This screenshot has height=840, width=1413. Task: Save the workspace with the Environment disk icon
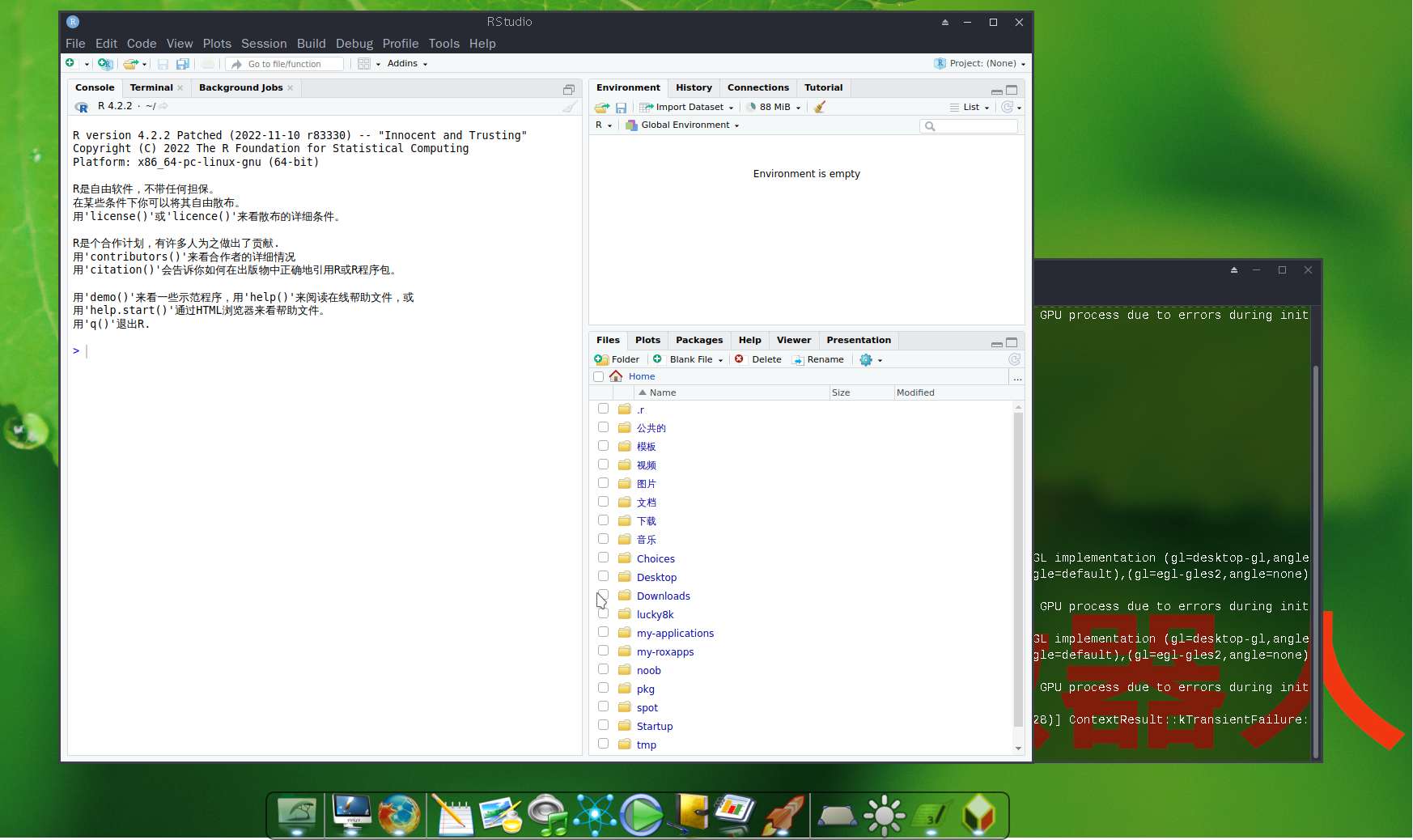click(621, 107)
